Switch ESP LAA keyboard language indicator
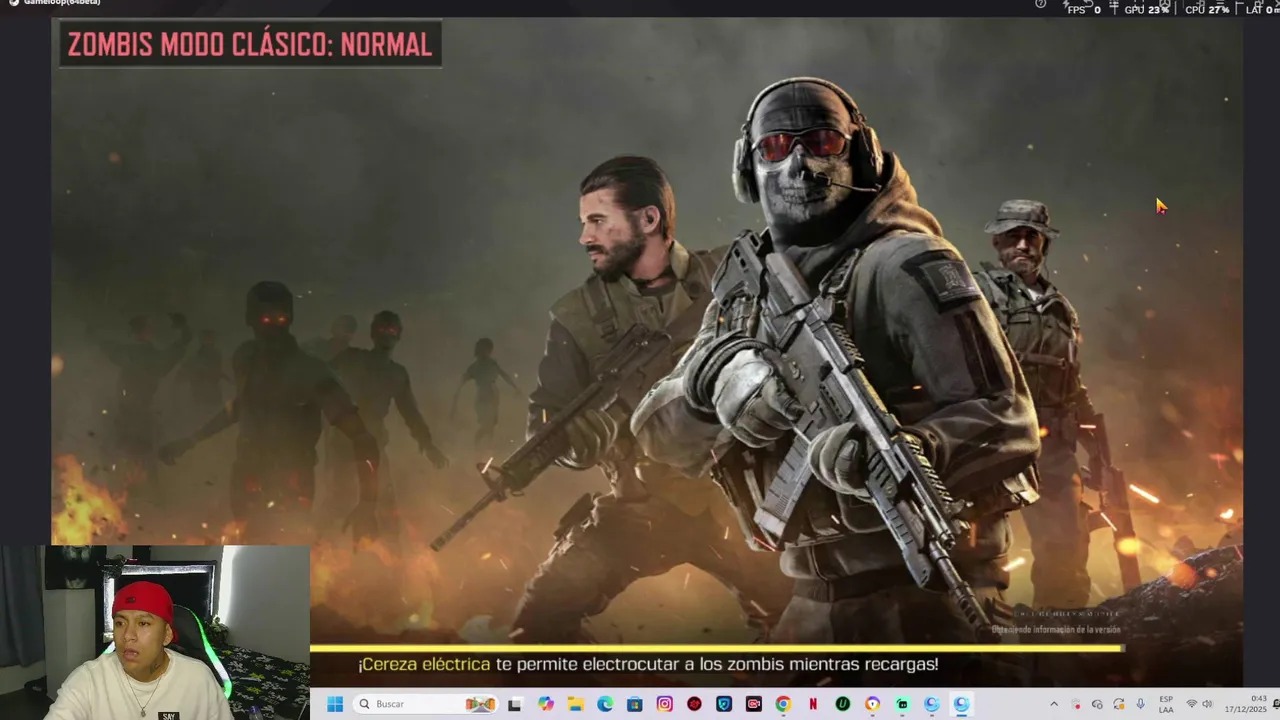 1166,704
